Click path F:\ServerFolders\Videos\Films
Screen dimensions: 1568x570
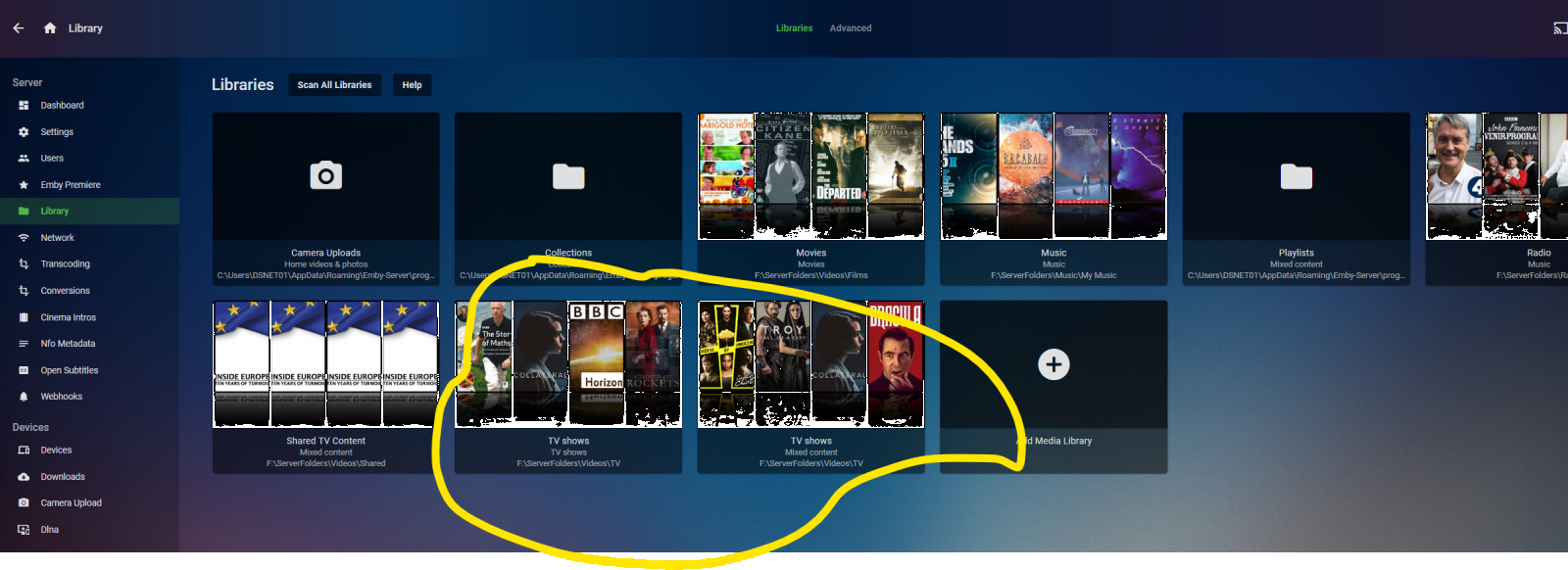pos(810,276)
